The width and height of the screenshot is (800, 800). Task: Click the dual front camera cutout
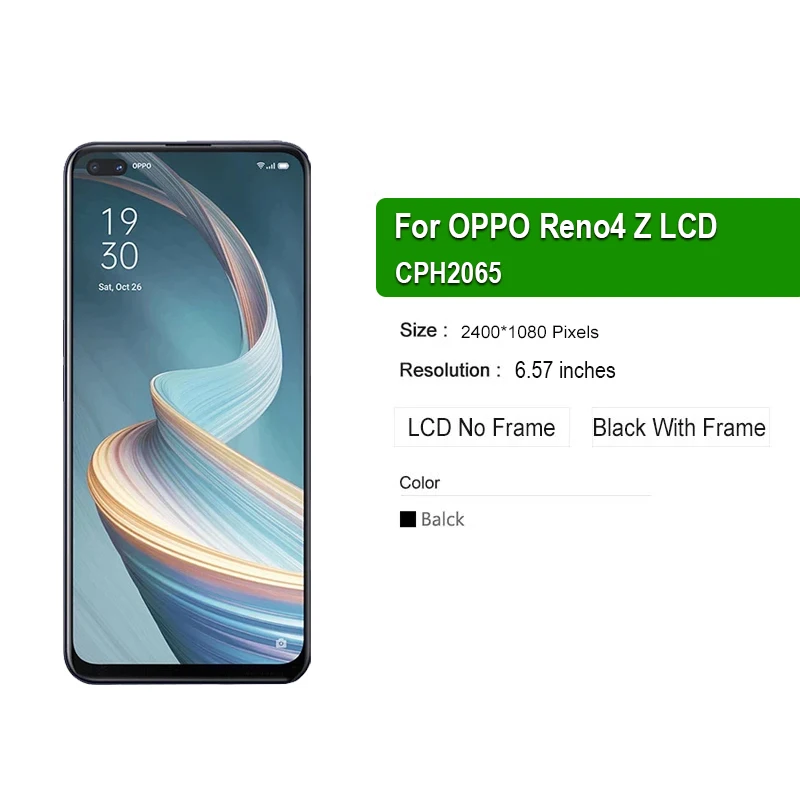(106, 167)
